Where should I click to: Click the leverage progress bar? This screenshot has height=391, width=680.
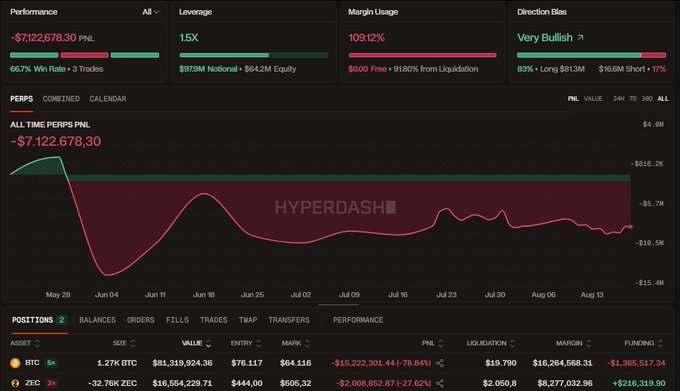coord(254,55)
